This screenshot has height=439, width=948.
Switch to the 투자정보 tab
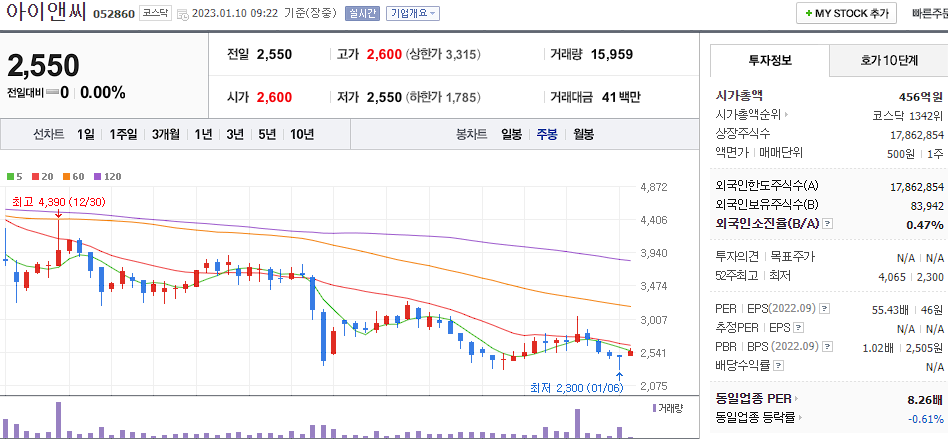point(770,60)
